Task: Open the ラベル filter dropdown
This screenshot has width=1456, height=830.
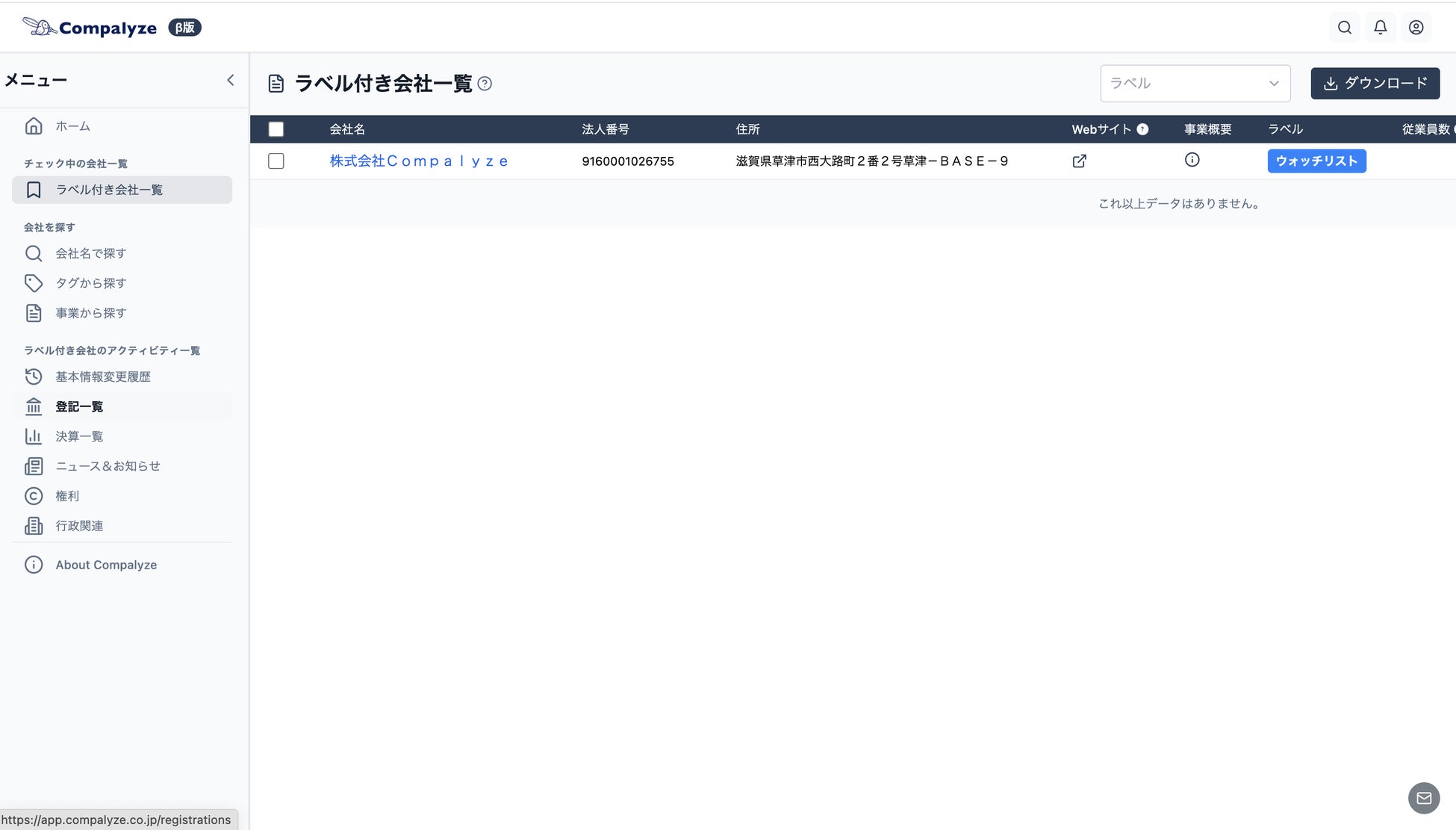Action: 1195,83
